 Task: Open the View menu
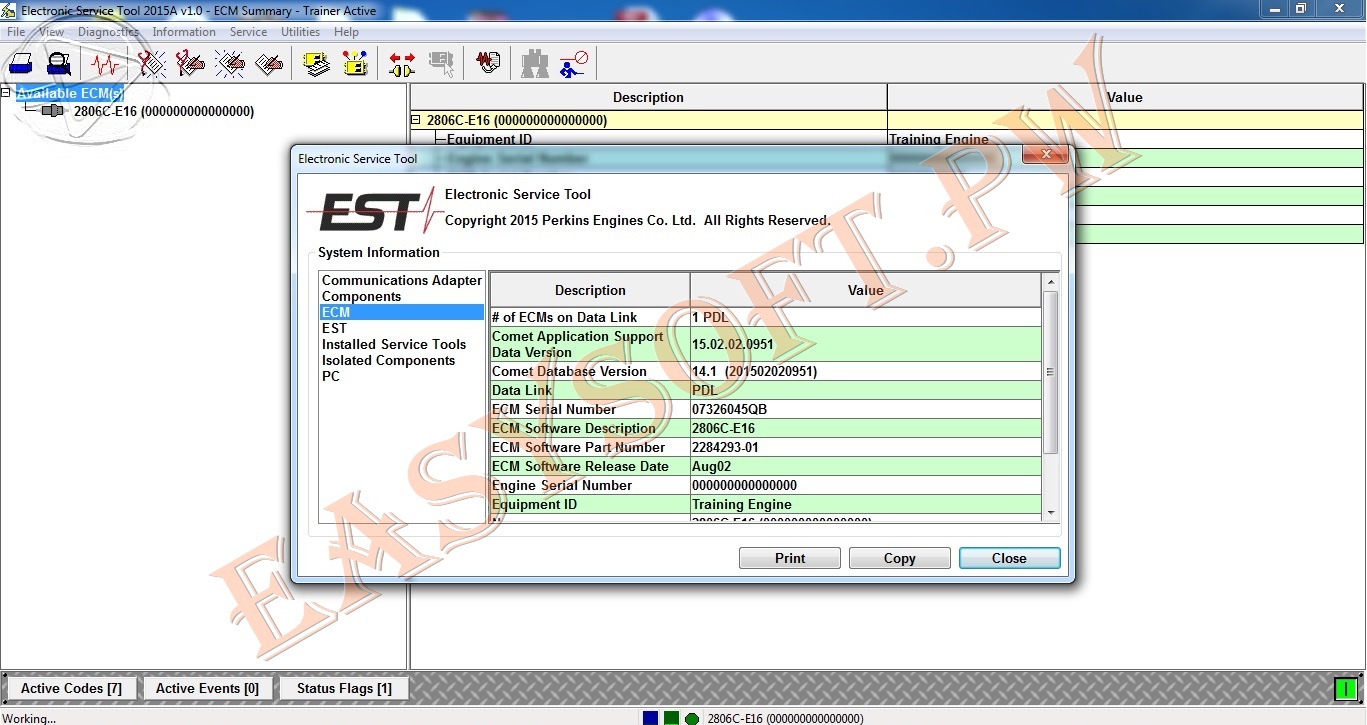[x=51, y=32]
